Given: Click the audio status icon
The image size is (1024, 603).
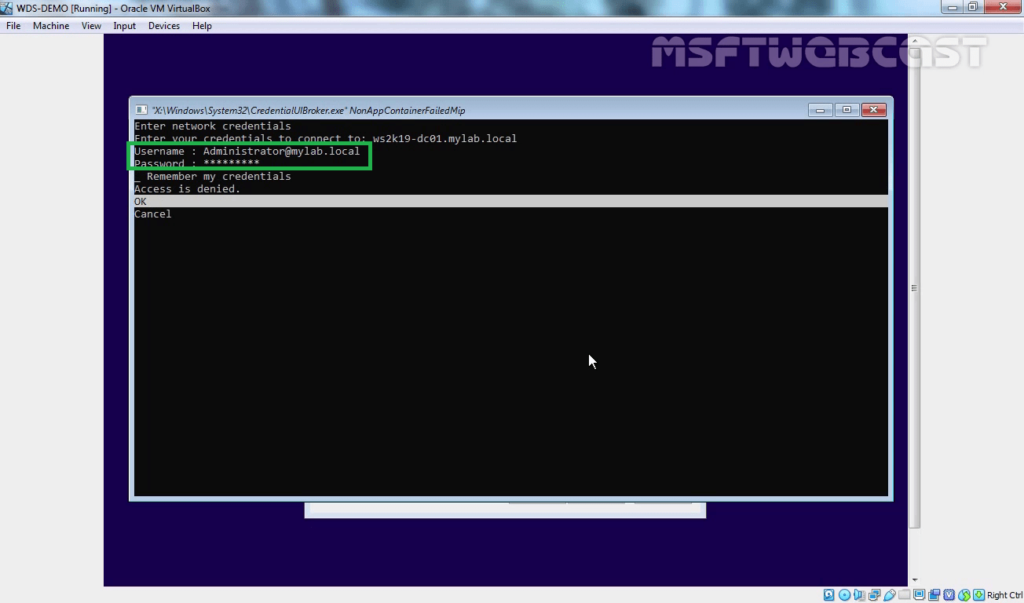Looking at the screenshot, I should 859,595.
